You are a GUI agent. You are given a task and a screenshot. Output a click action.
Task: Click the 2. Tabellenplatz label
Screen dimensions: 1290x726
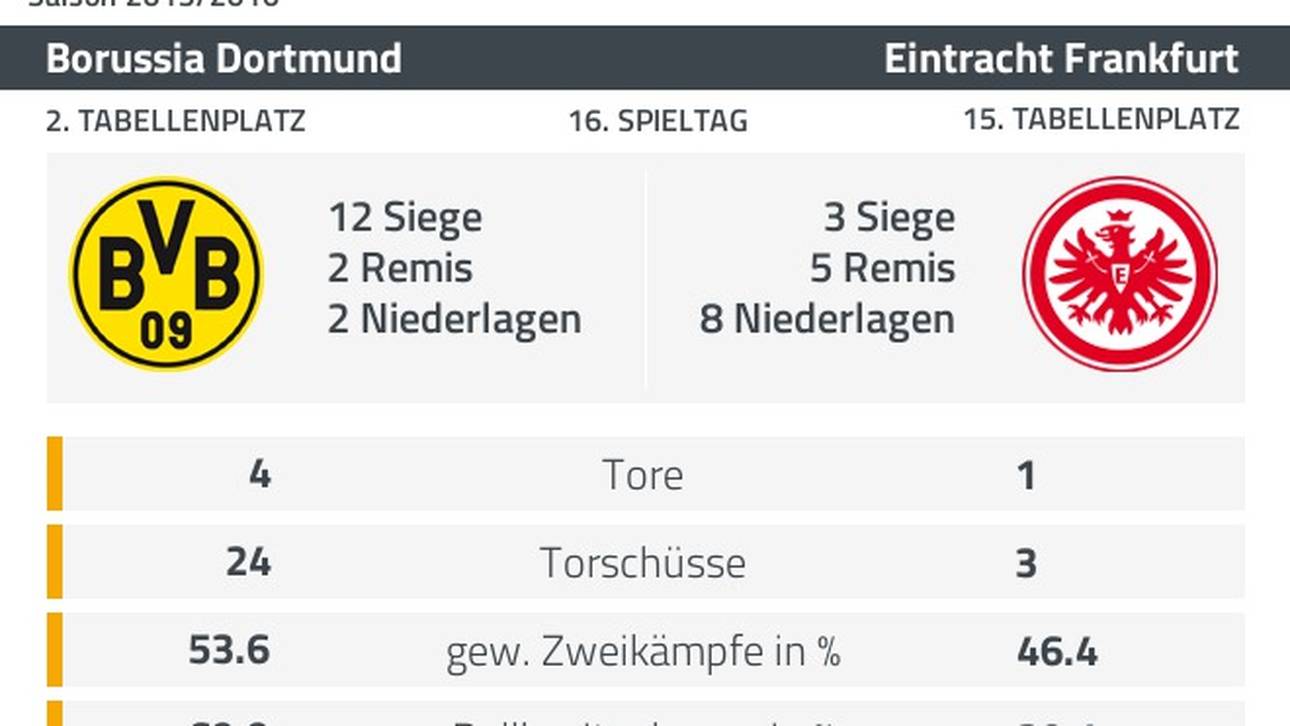(x=176, y=121)
